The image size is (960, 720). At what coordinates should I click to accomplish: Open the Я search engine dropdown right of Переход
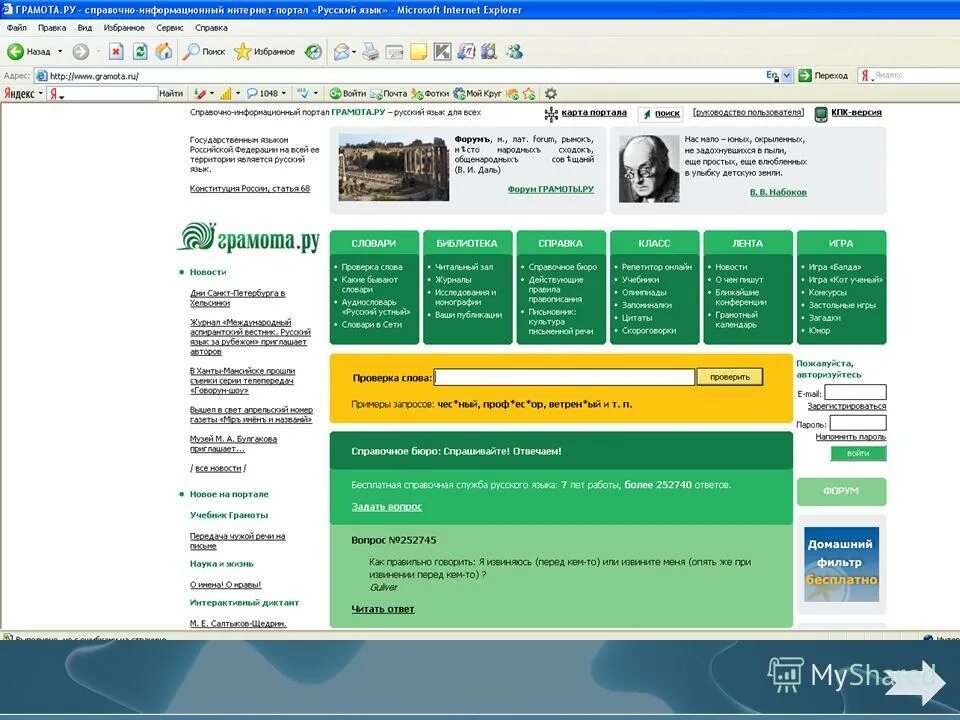(866, 76)
